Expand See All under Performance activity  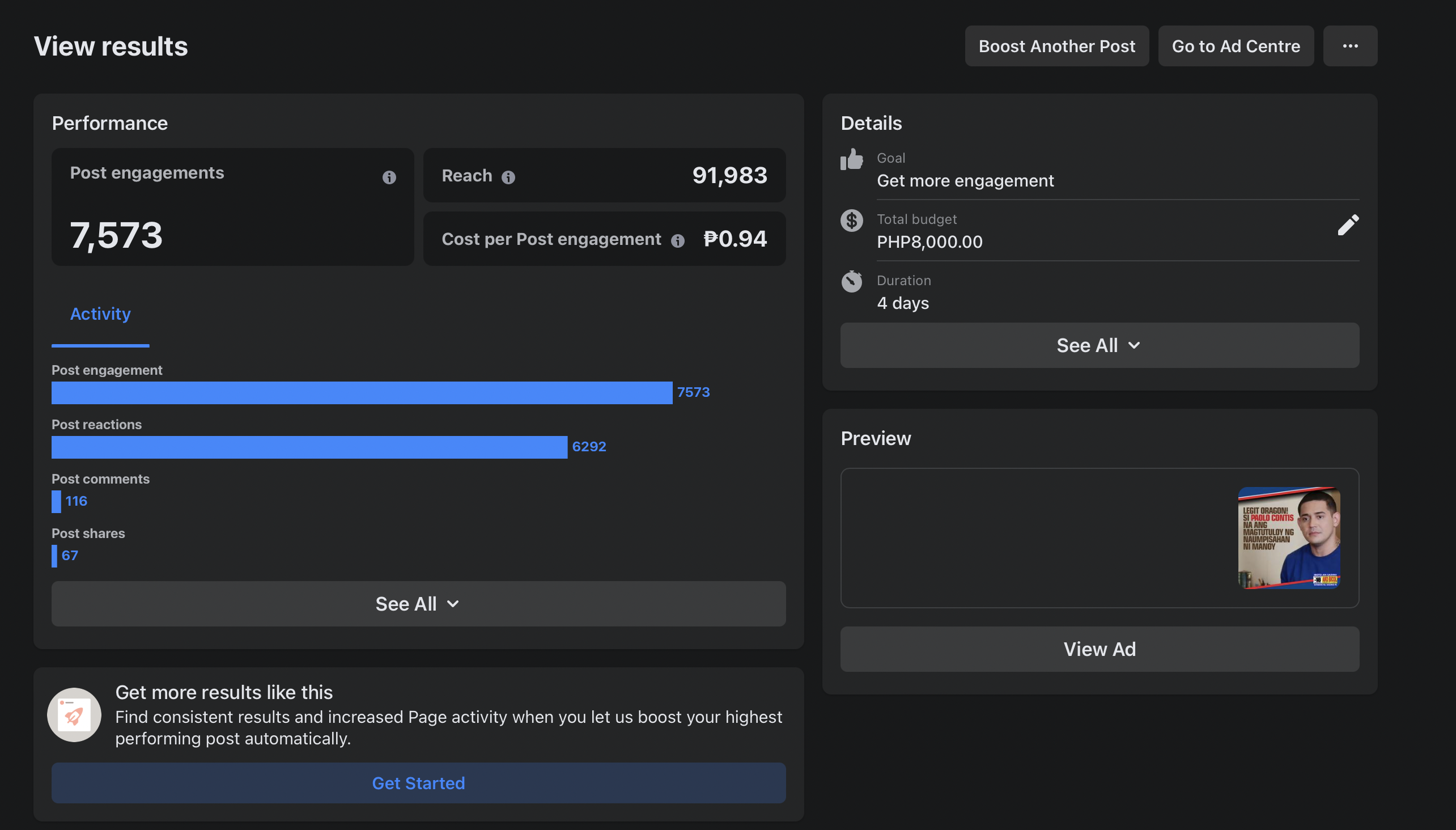click(x=418, y=604)
